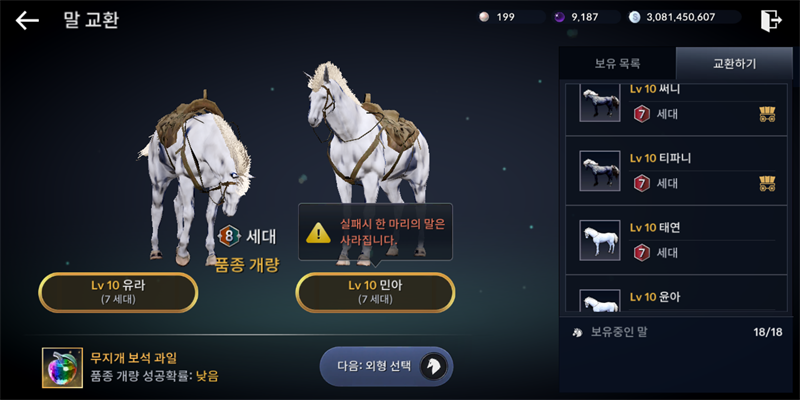Choose the Lv 10 윤아 list entry
Image resolution: width=800 pixels, height=400 pixels.
pyautogui.click(x=677, y=294)
